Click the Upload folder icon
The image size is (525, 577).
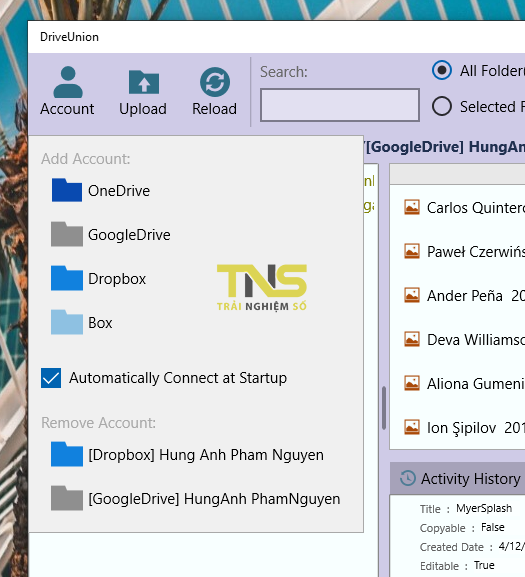pos(143,82)
